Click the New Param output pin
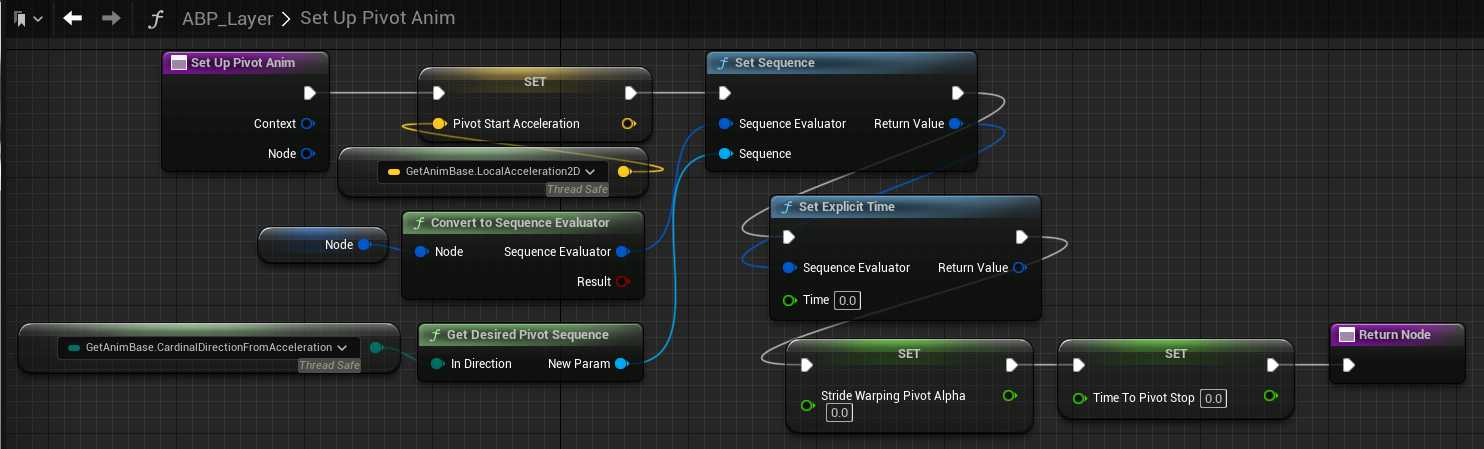Viewport: 1484px width, 449px height. point(622,364)
